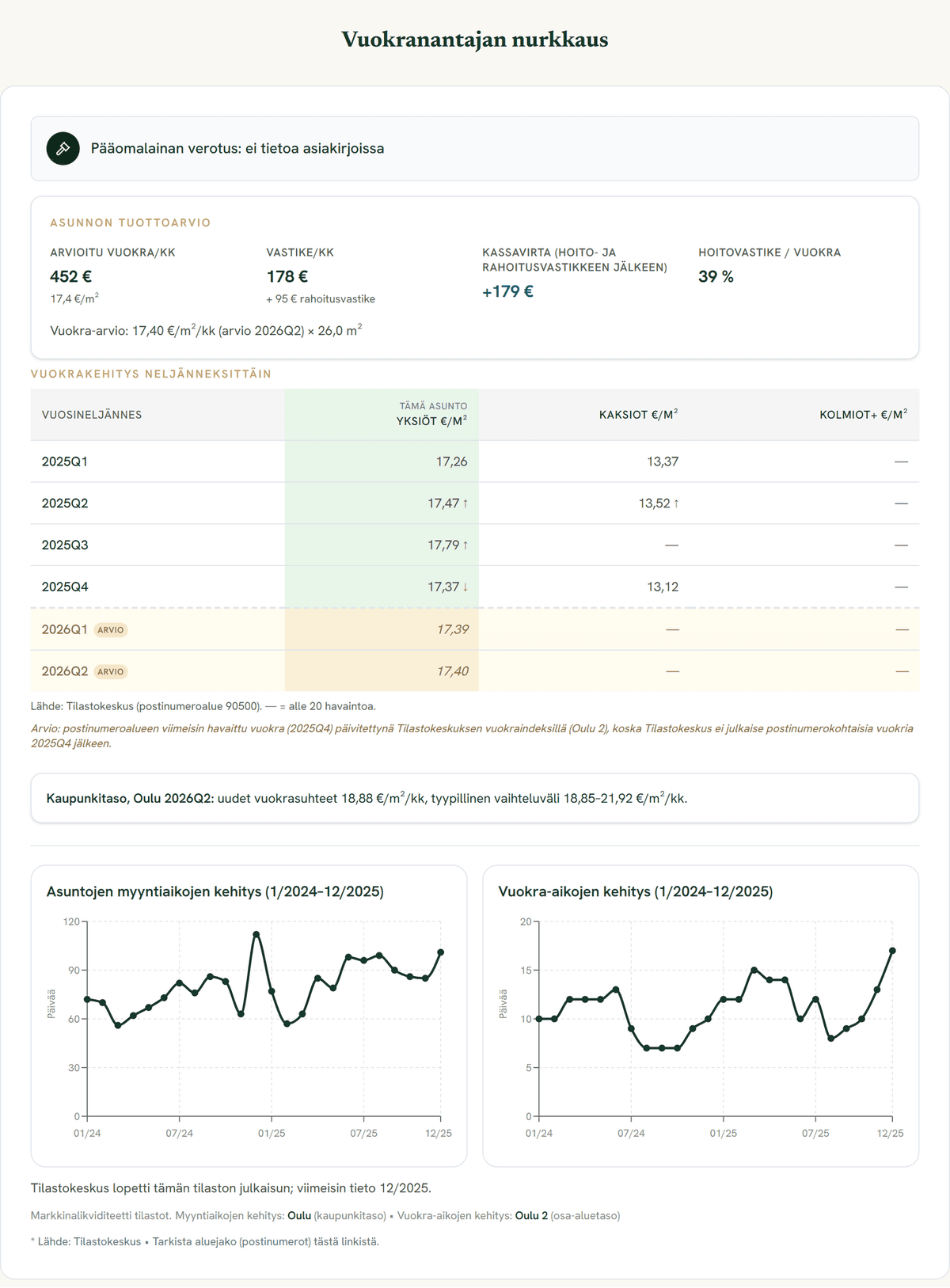This screenshot has width=950, height=1288.
Task: Click the down arrow next to 17,37
Action: [x=465, y=587]
